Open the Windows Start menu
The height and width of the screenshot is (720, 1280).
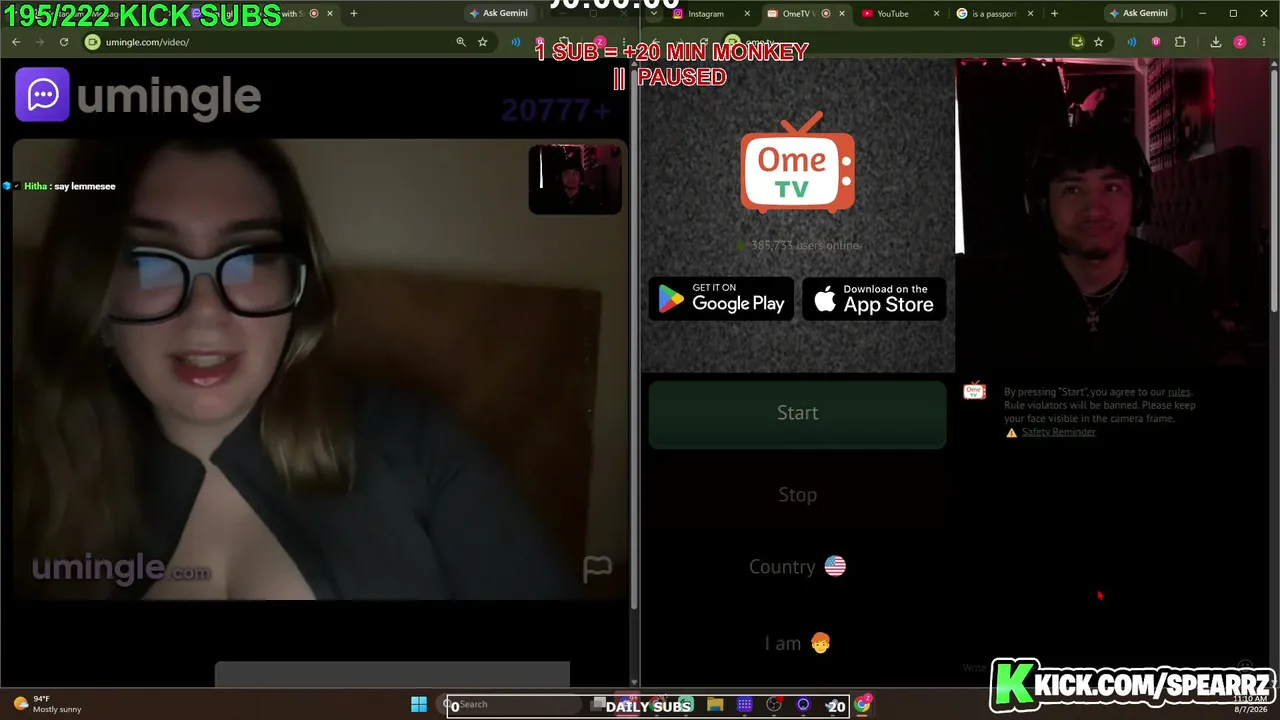click(x=419, y=705)
